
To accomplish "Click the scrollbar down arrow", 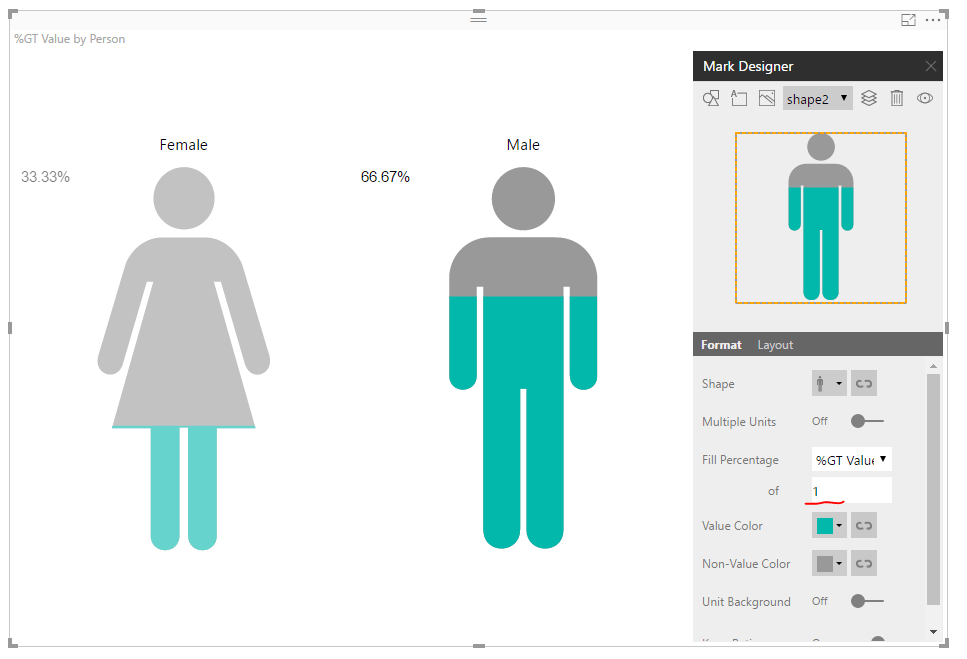I will [933, 631].
